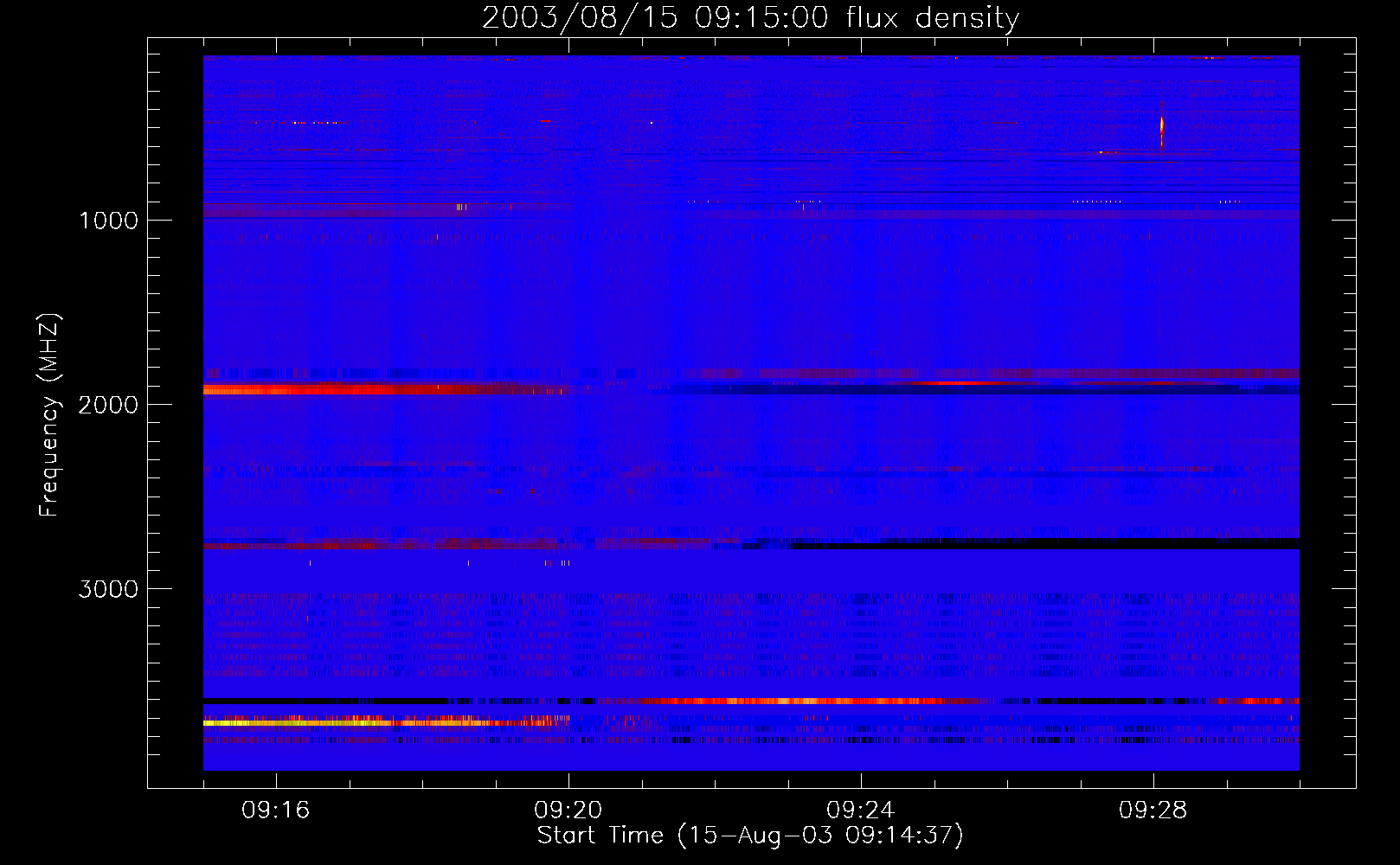Screen dimensions: 1400x865
Task: Click the 'Frequency (MHZ)' axis label
Action: (x=50, y=415)
